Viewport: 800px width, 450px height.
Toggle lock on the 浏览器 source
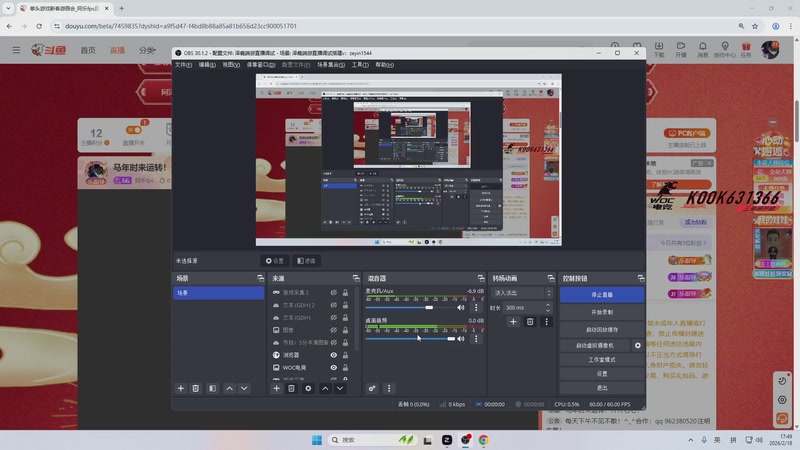(x=345, y=355)
